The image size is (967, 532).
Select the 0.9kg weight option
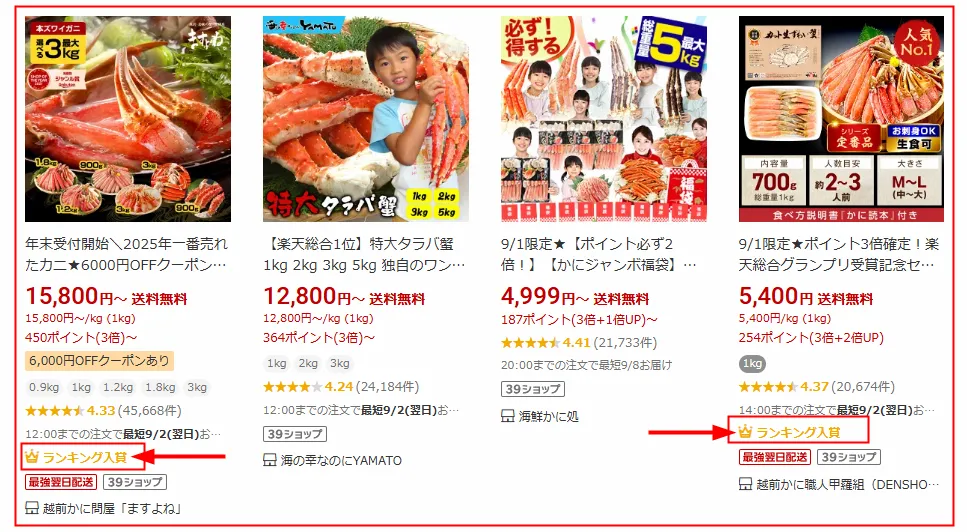point(44,387)
